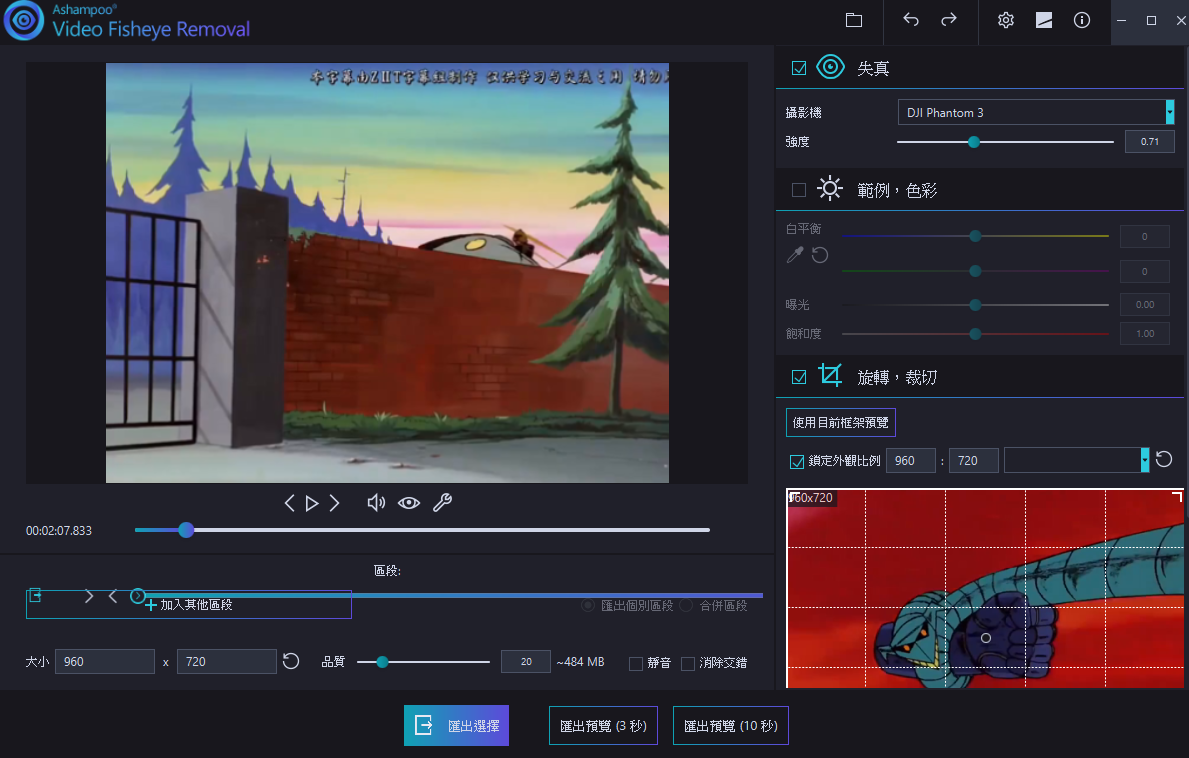Redo the last action
Screen dimensions: 1189x758
[949, 20]
